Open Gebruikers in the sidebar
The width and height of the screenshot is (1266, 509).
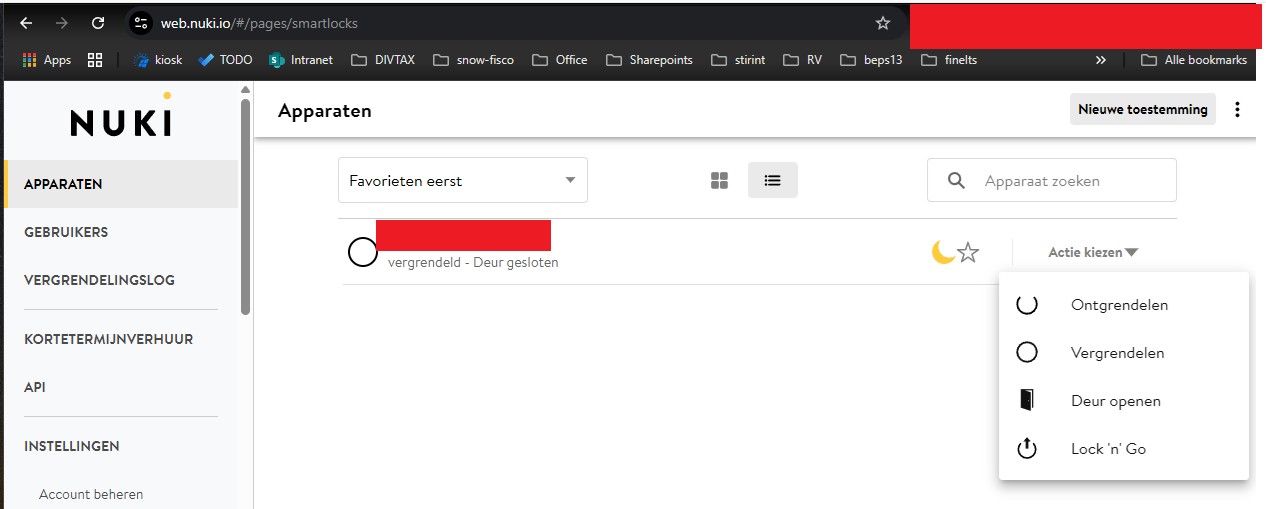click(66, 232)
